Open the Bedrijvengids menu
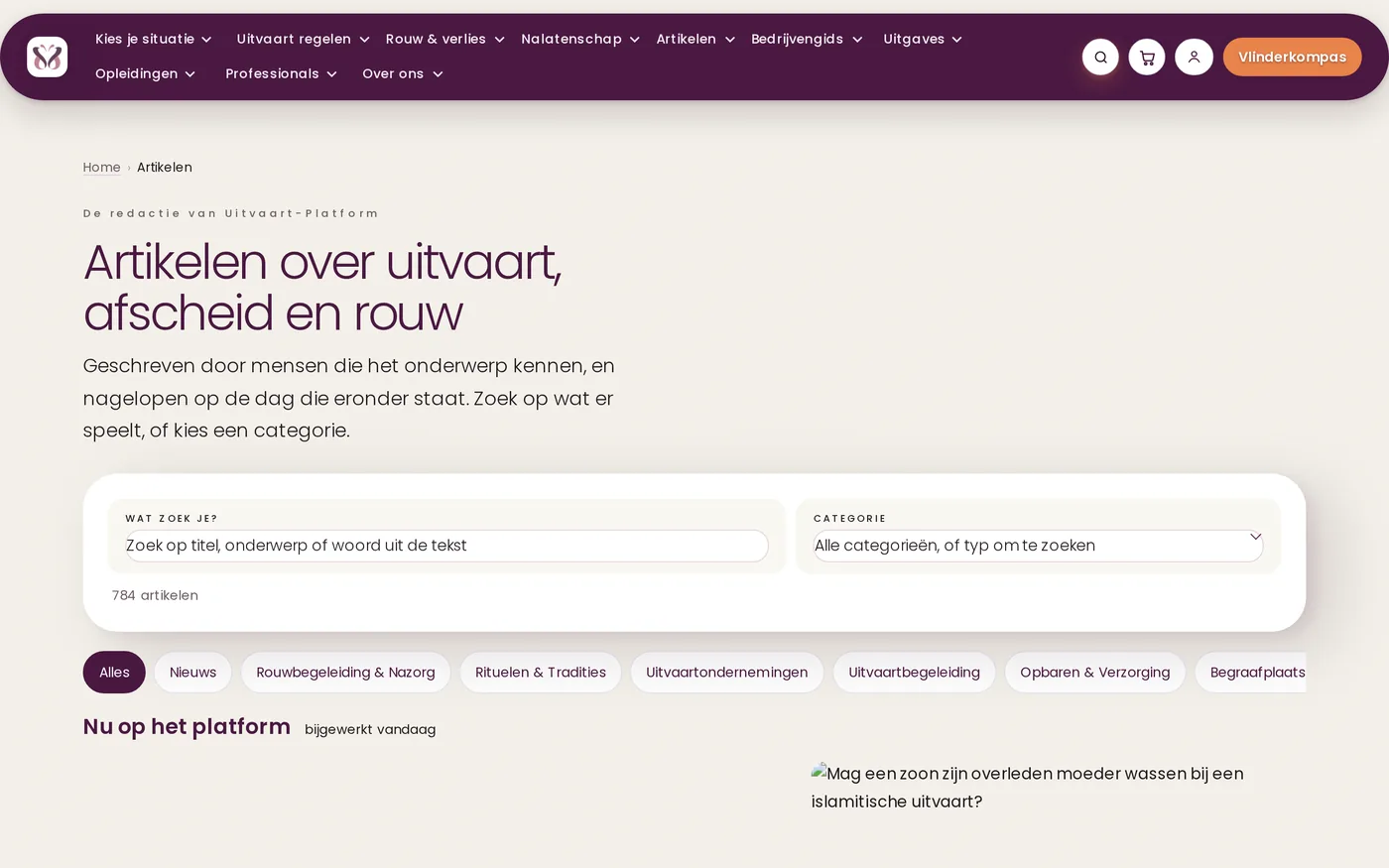This screenshot has height=868, width=1389. [x=807, y=39]
